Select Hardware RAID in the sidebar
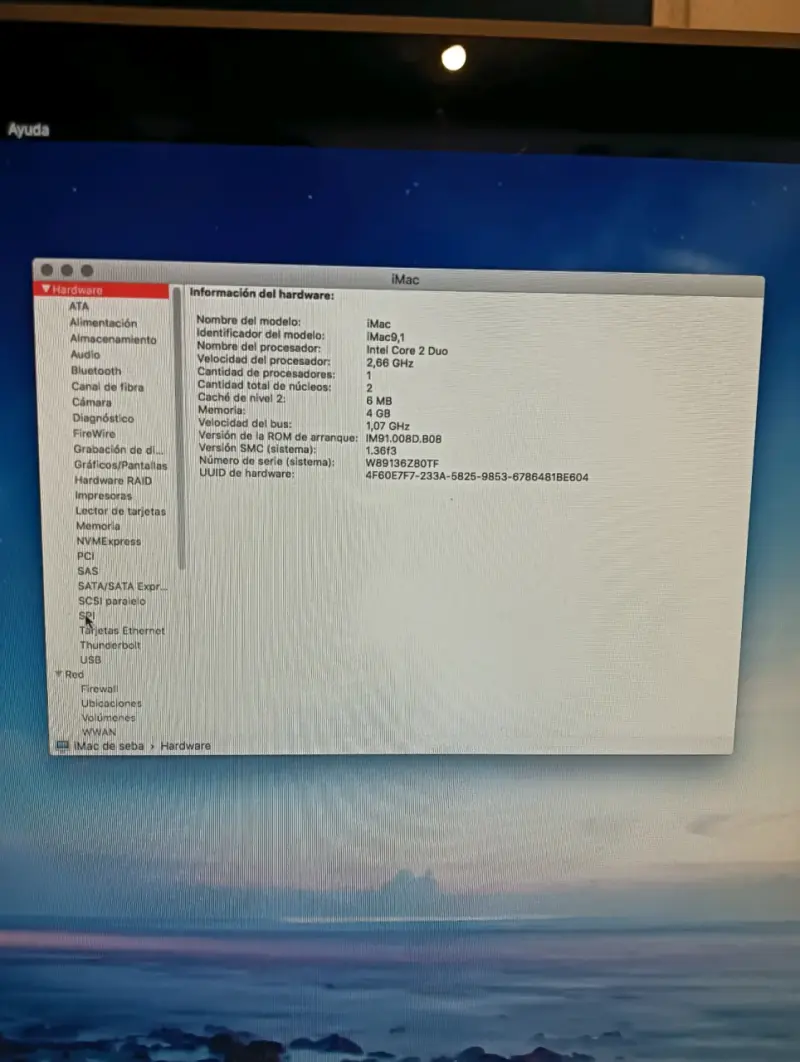Viewport: 800px width, 1062px height. [113, 480]
